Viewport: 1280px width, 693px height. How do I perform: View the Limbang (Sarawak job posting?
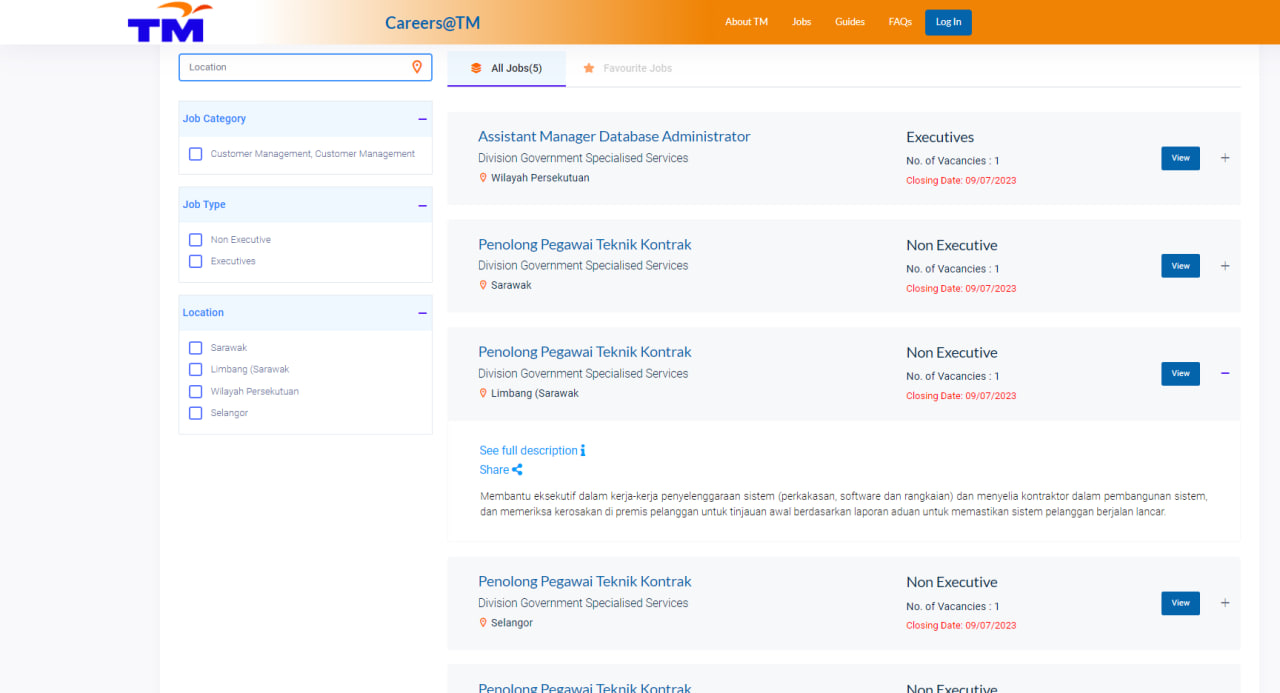[x=1180, y=373]
